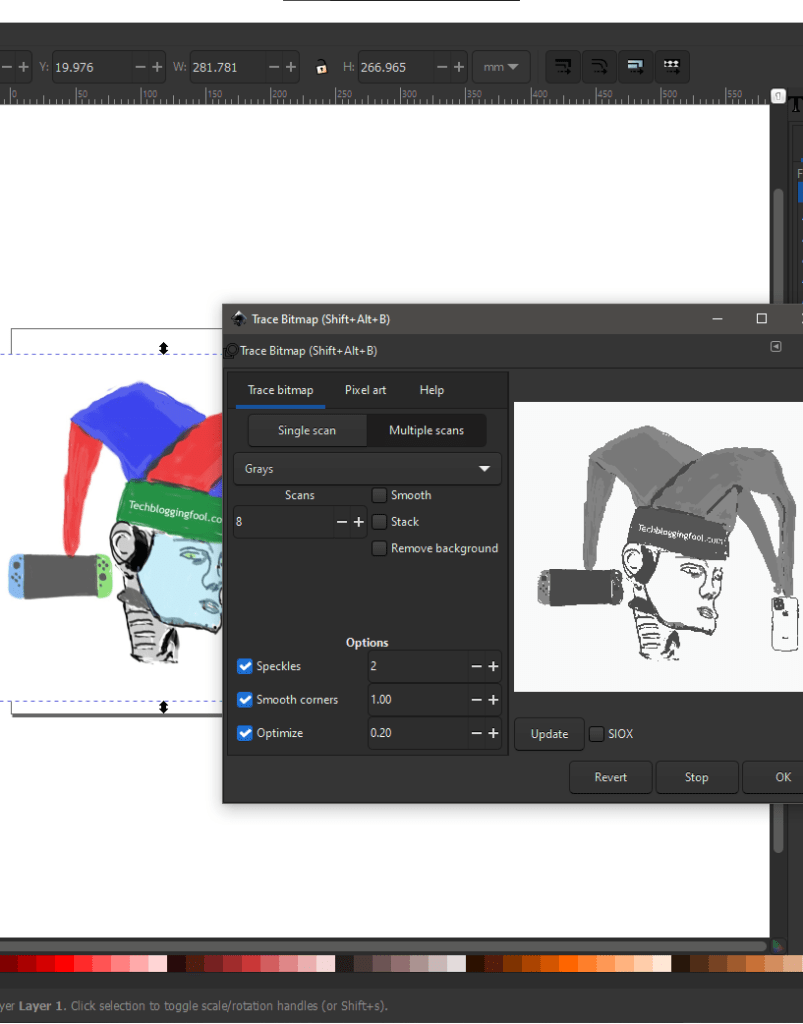The image size is (803, 1024).
Task: Check the Remove background option
Action: [x=379, y=548]
